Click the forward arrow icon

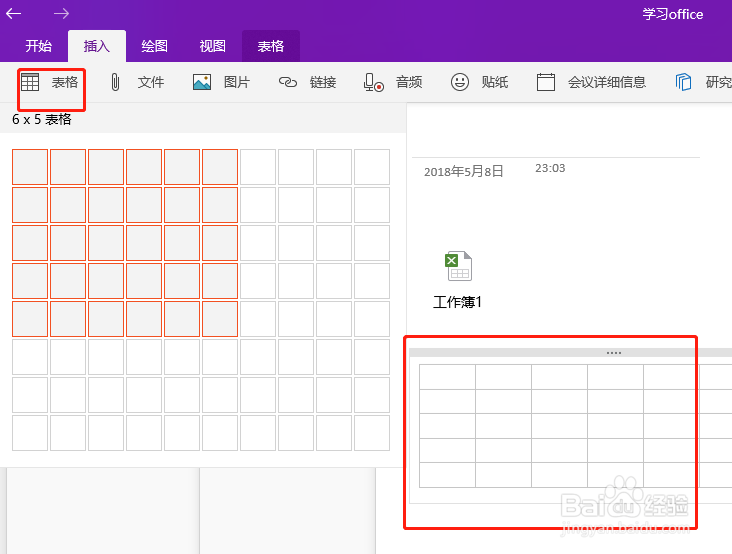(61, 14)
